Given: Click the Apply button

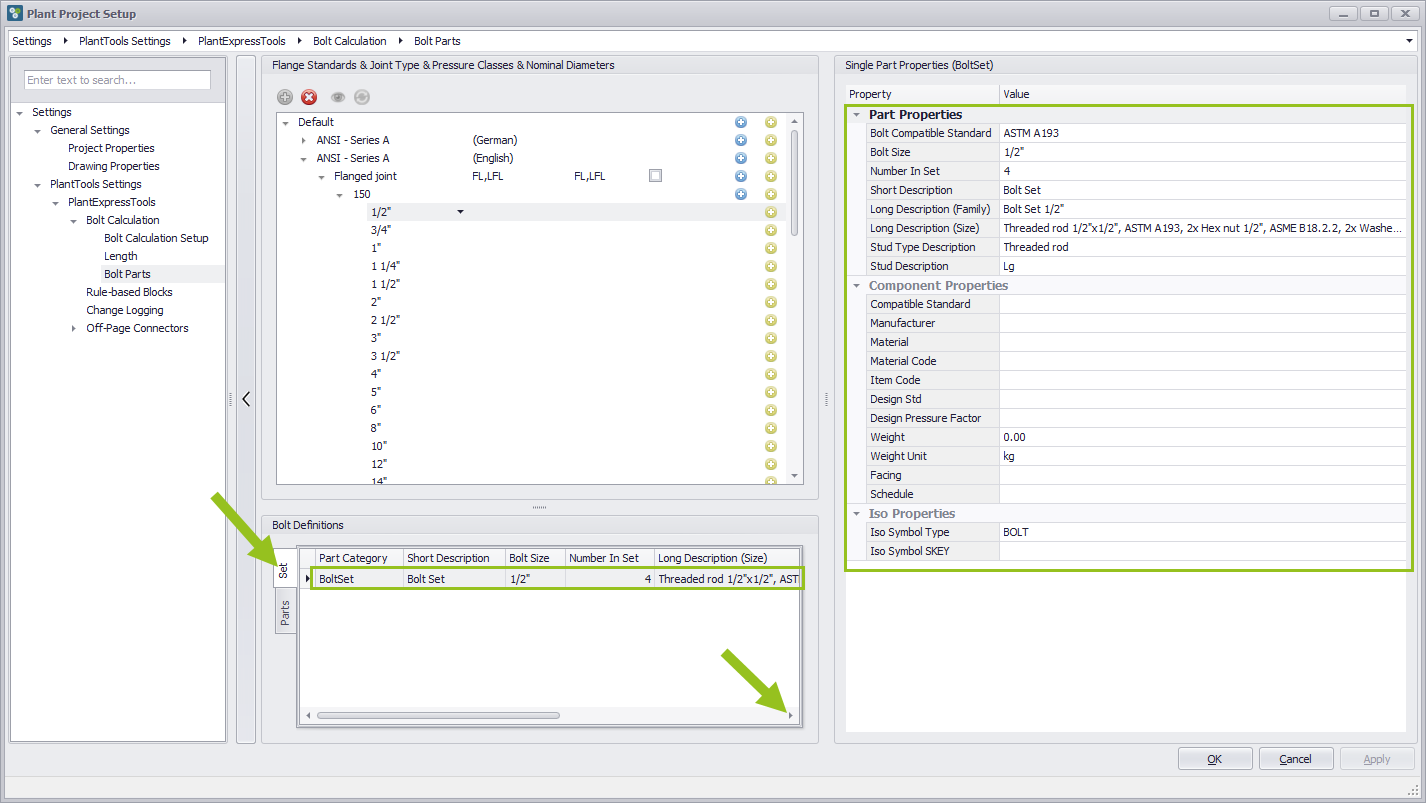Looking at the screenshot, I should 1377,759.
